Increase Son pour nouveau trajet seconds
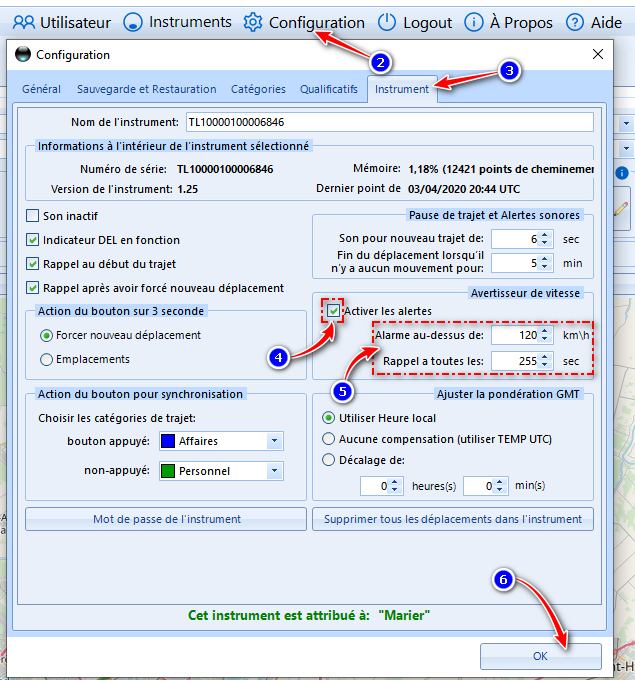Image resolution: width=635 pixels, height=680 pixels. [x=545, y=235]
